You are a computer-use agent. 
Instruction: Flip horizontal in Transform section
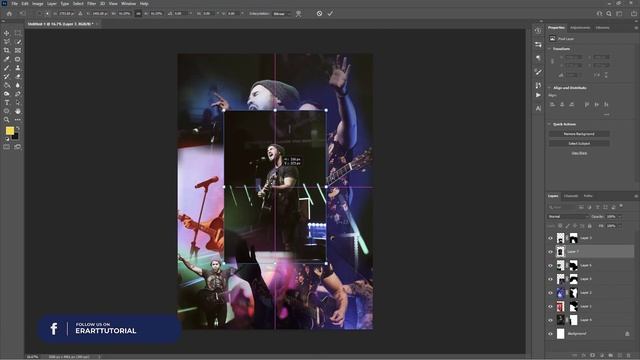[596, 75]
